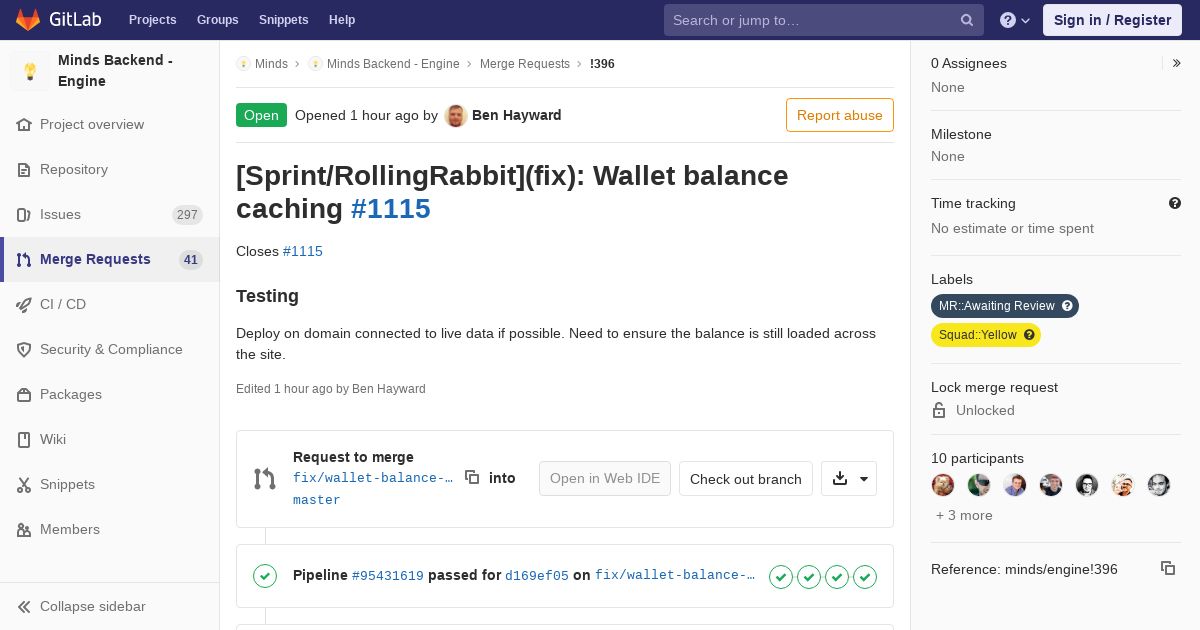This screenshot has width=1200, height=630.
Task: Click Merge Requests breadcrumb link
Action: click(525, 64)
